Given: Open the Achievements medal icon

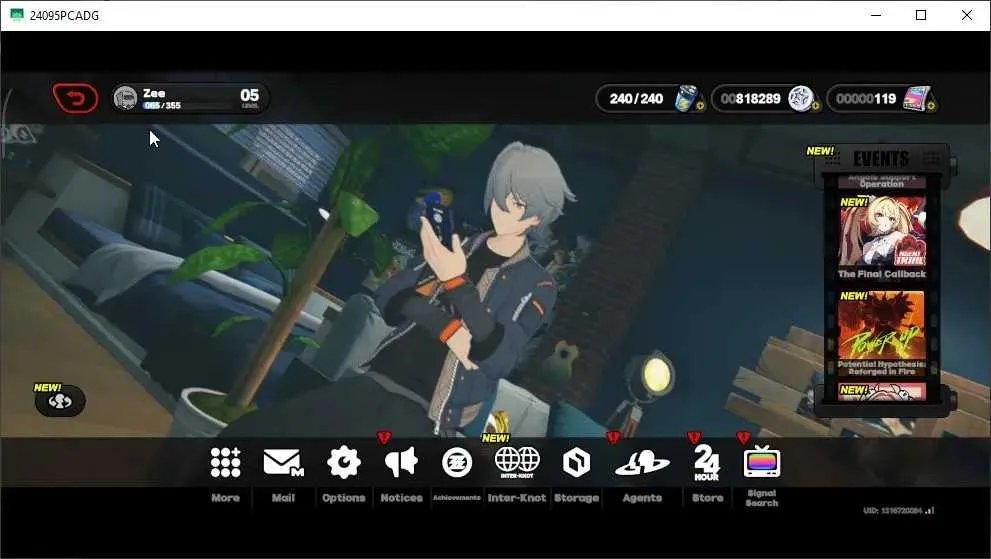Looking at the screenshot, I should [457, 462].
